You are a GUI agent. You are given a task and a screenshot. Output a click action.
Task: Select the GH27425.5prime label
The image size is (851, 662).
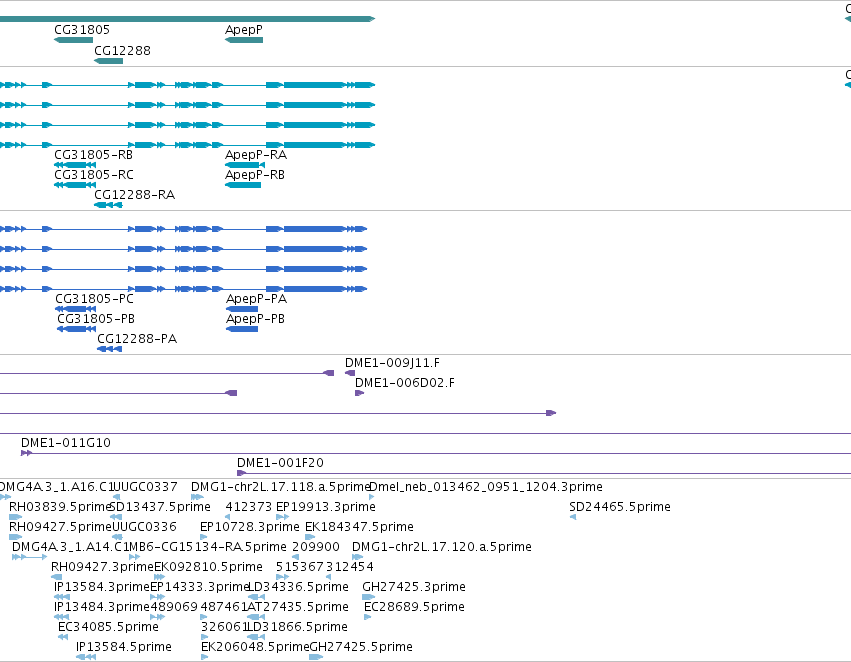361,647
